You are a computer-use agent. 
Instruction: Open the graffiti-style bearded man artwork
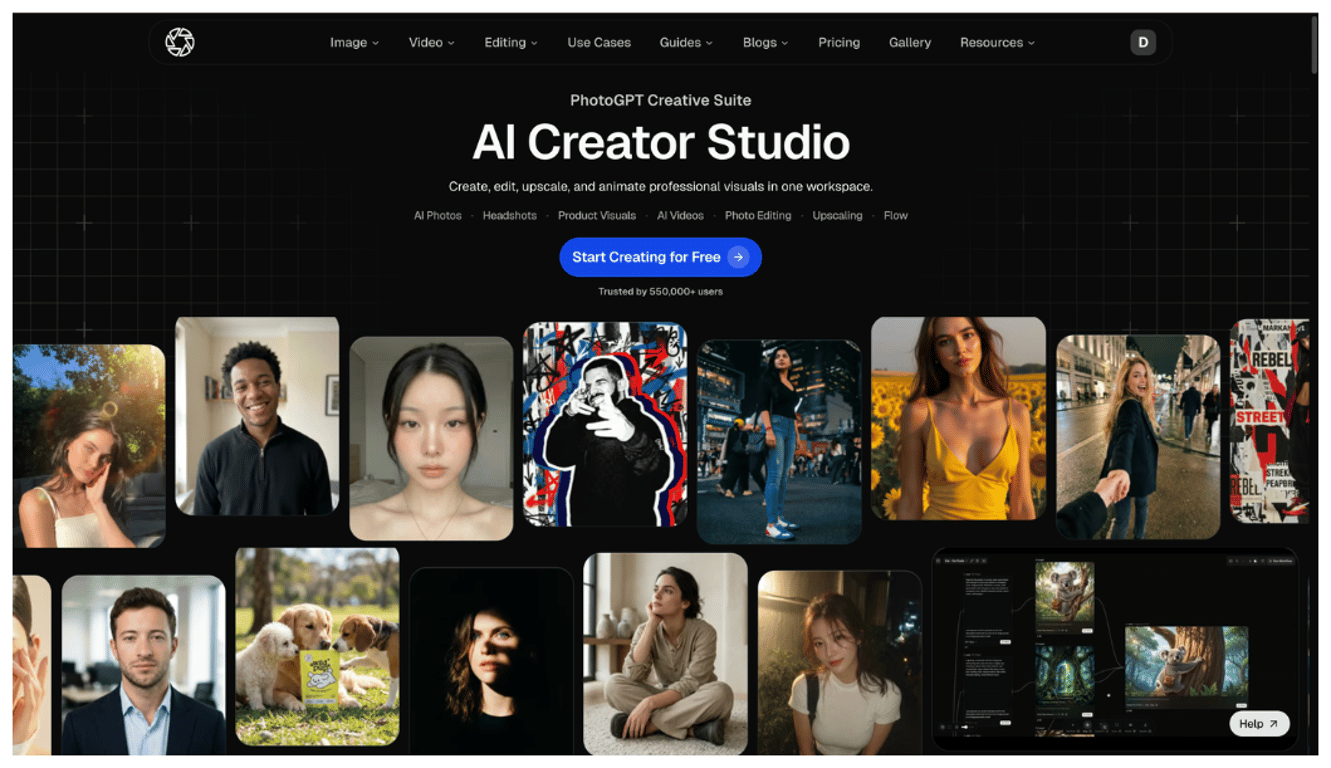(605, 424)
